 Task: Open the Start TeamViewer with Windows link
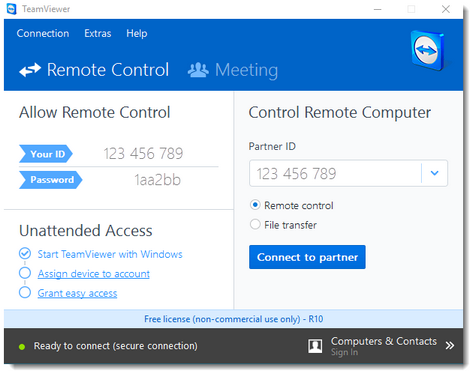point(110,254)
